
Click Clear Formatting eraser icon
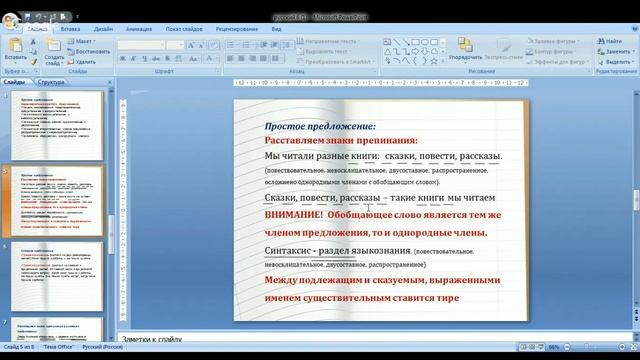pos(213,45)
